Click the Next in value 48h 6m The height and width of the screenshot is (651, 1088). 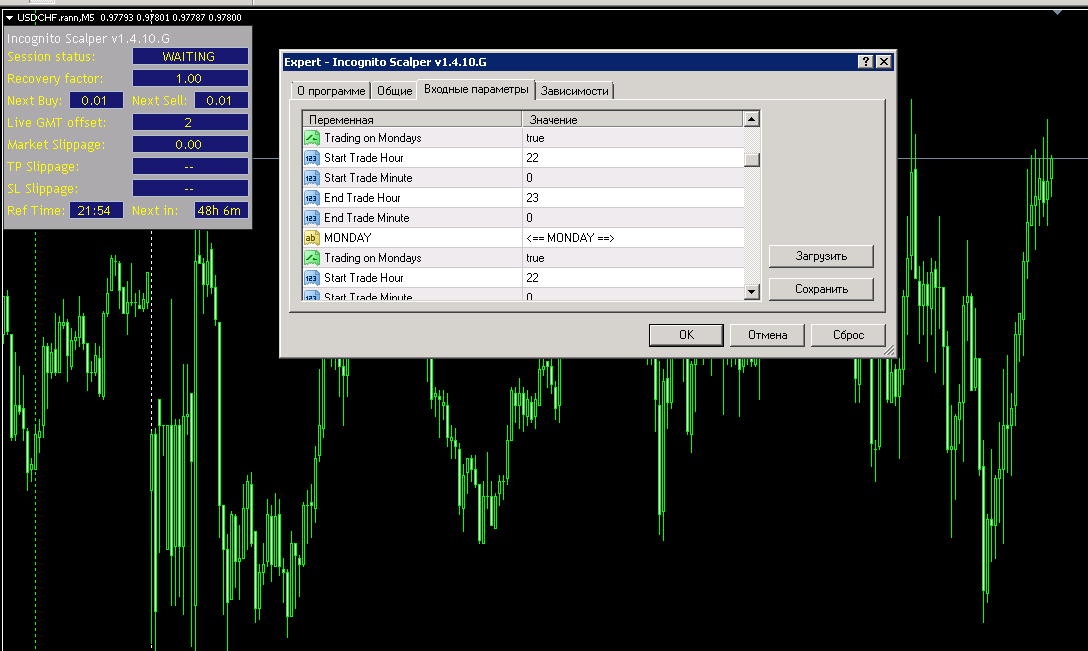pos(221,210)
